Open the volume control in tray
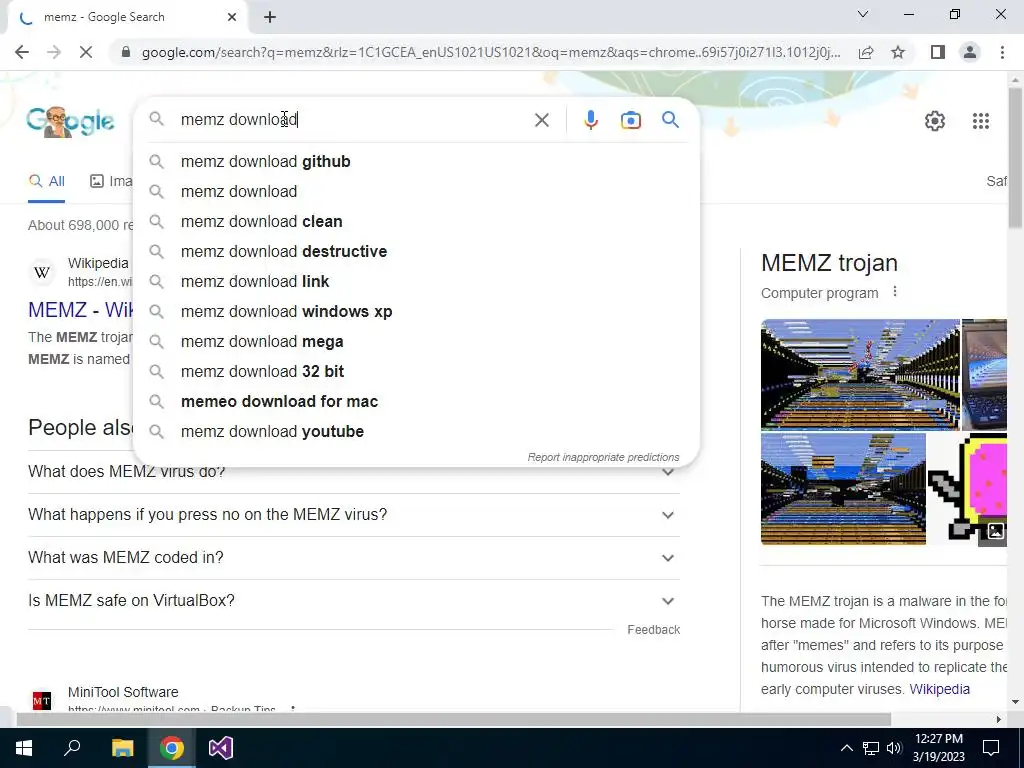1024x768 pixels. [894, 748]
